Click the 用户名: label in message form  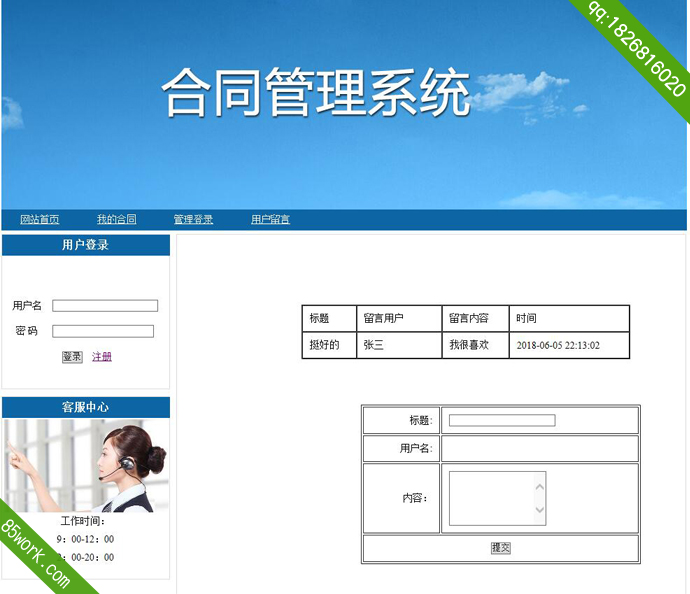point(416,448)
